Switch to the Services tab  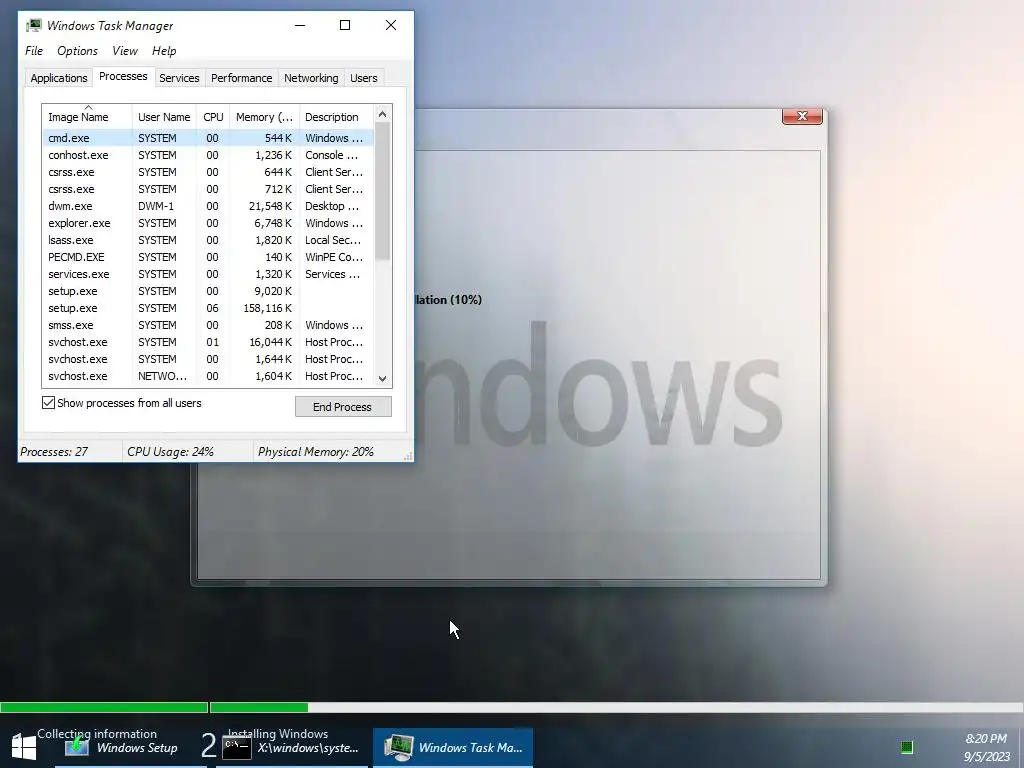(179, 78)
